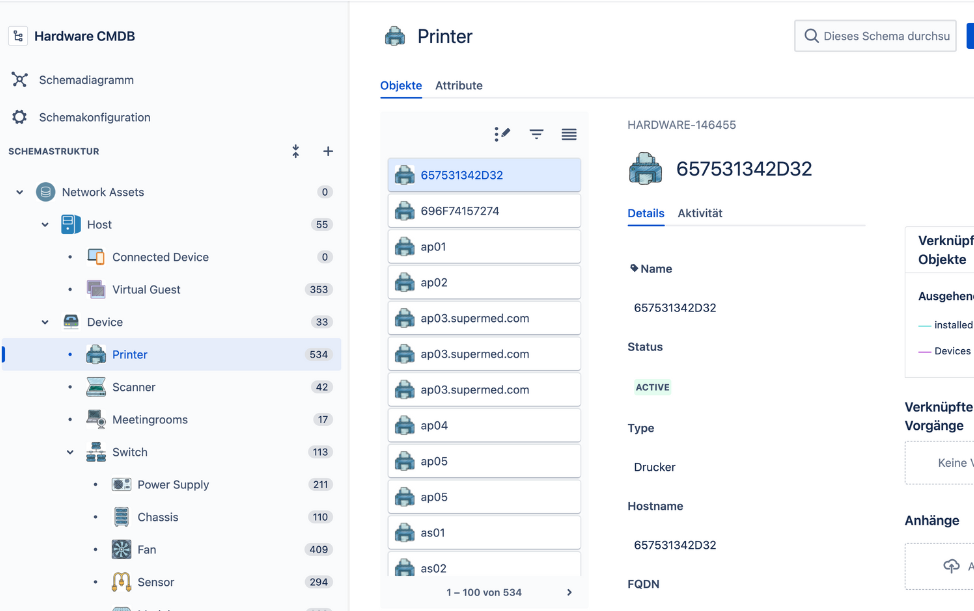Open the Schemadiagramm view
Viewport: 974px width, 611px height.
coord(85,80)
